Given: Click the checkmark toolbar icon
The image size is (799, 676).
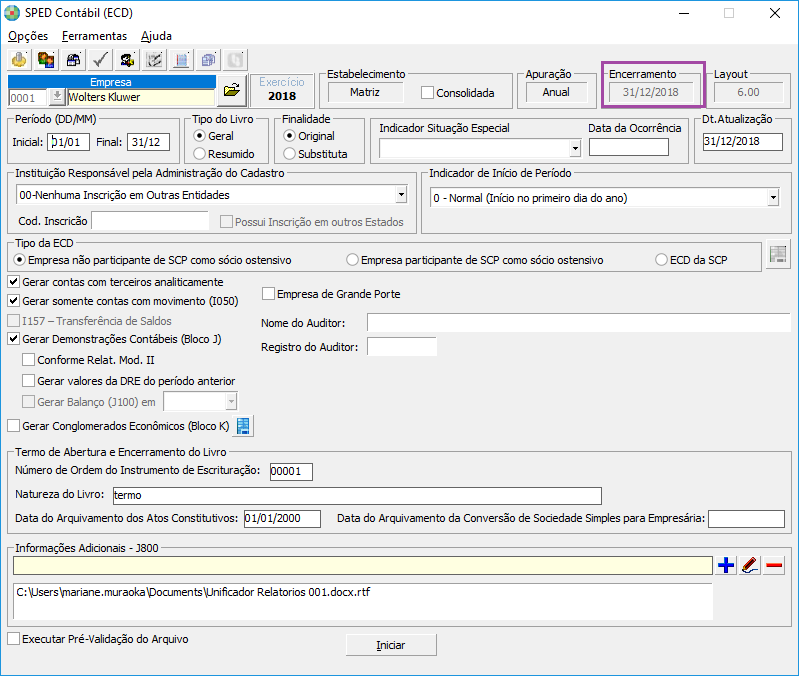Looking at the screenshot, I should click(100, 60).
